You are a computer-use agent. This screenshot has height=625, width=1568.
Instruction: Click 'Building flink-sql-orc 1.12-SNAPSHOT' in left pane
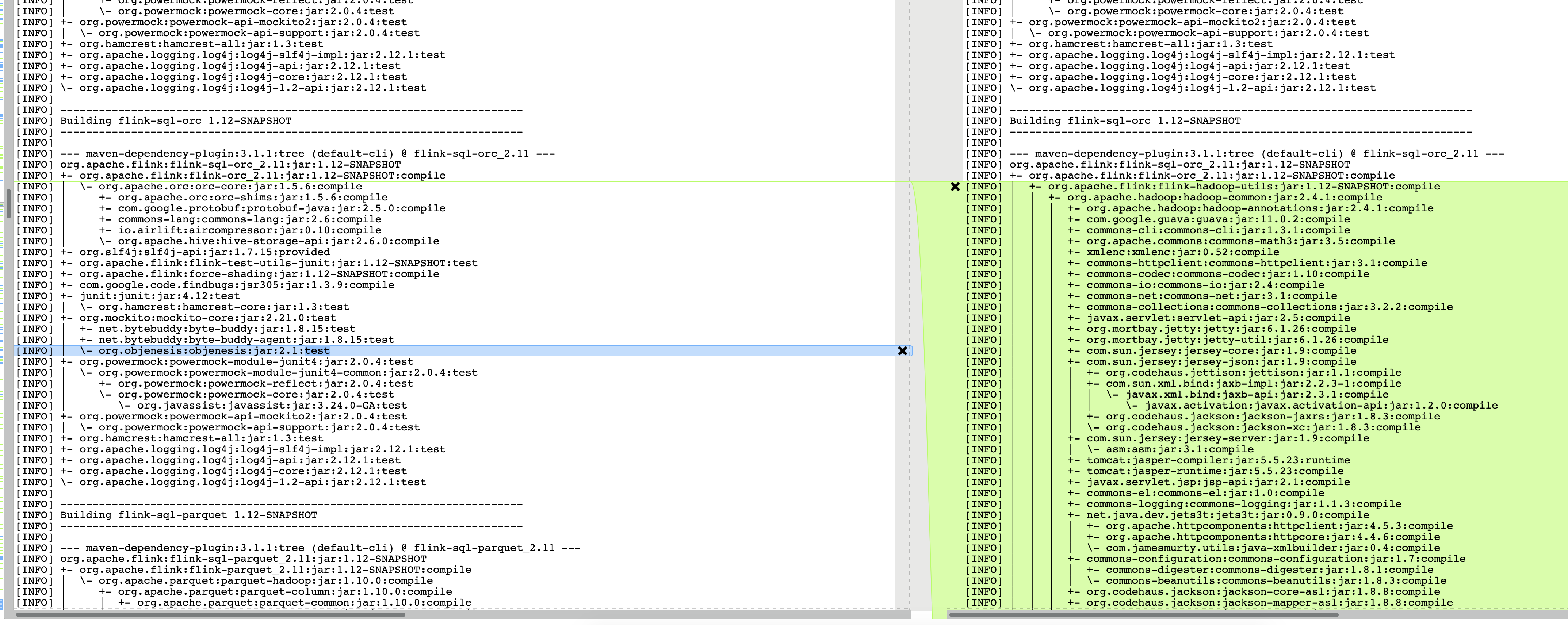[x=175, y=121]
